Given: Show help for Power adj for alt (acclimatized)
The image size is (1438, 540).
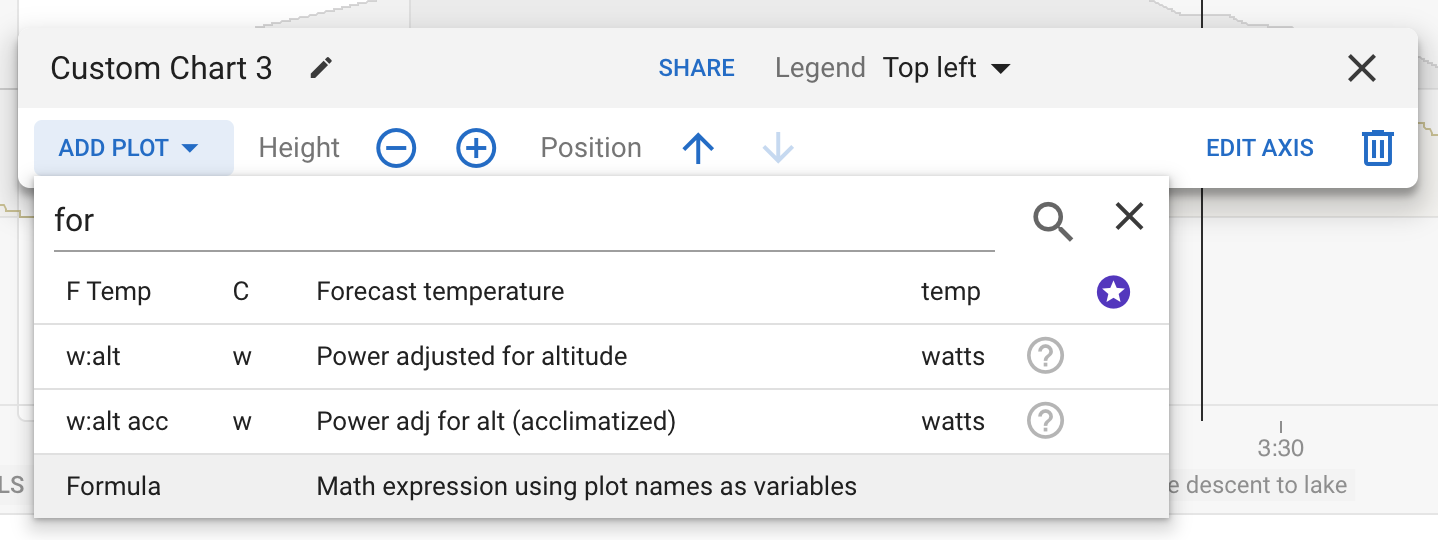Looking at the screenshot, I should tap(1045, 421).
